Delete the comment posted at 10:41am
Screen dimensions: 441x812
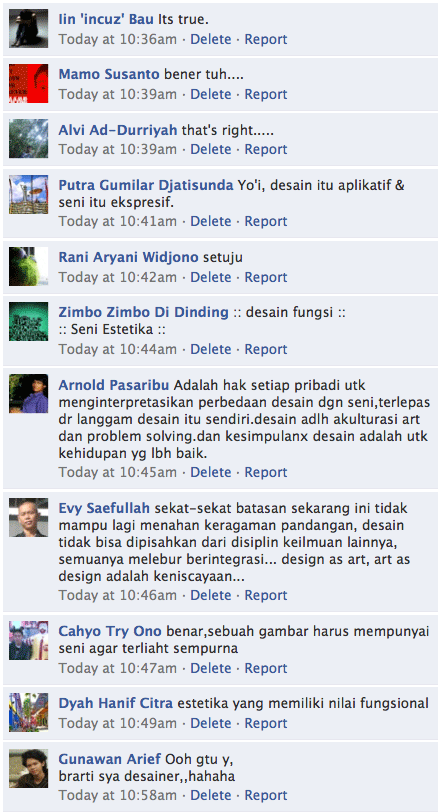pyautogui.click(x=211, y=221)
